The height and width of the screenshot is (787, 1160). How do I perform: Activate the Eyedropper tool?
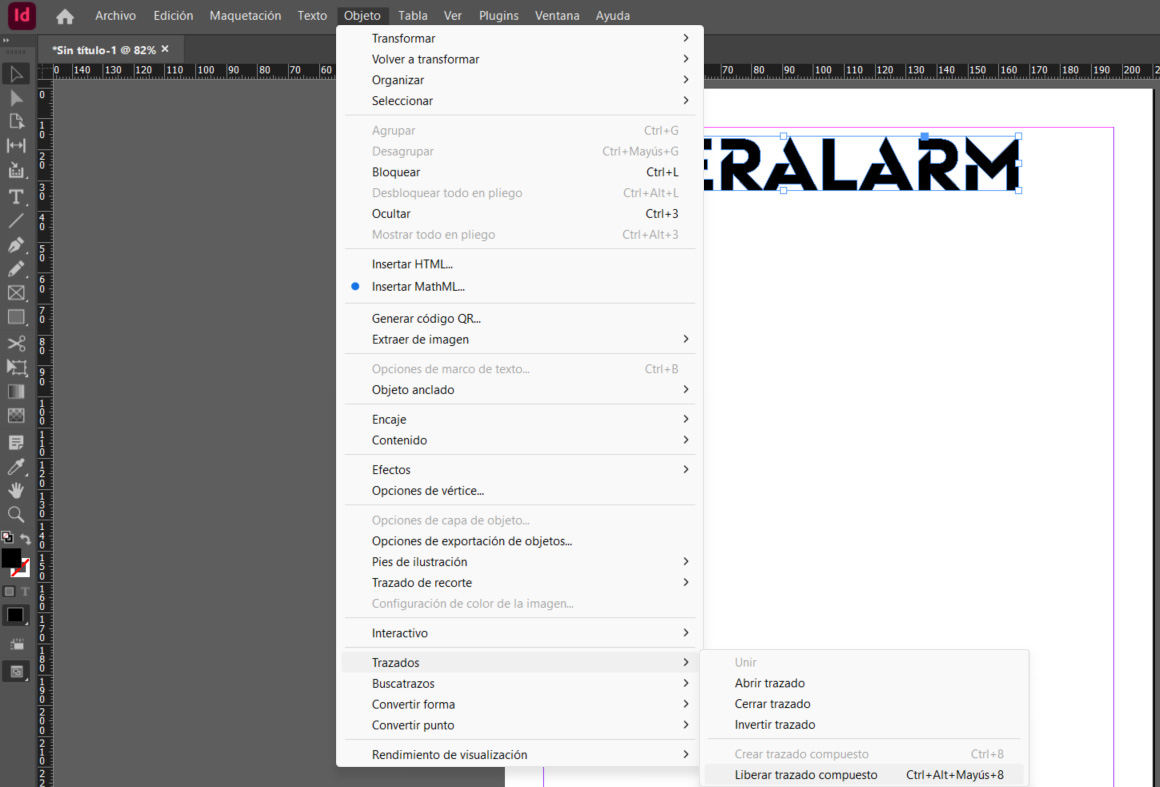coord(16,467)
